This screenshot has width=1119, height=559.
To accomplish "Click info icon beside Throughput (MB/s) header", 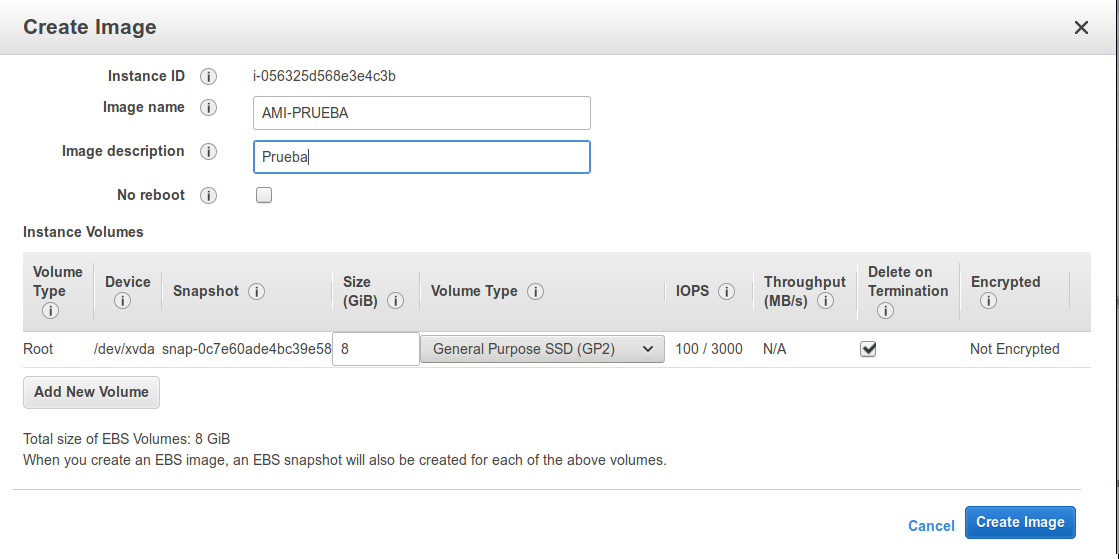I will click(x=826, y=301).
